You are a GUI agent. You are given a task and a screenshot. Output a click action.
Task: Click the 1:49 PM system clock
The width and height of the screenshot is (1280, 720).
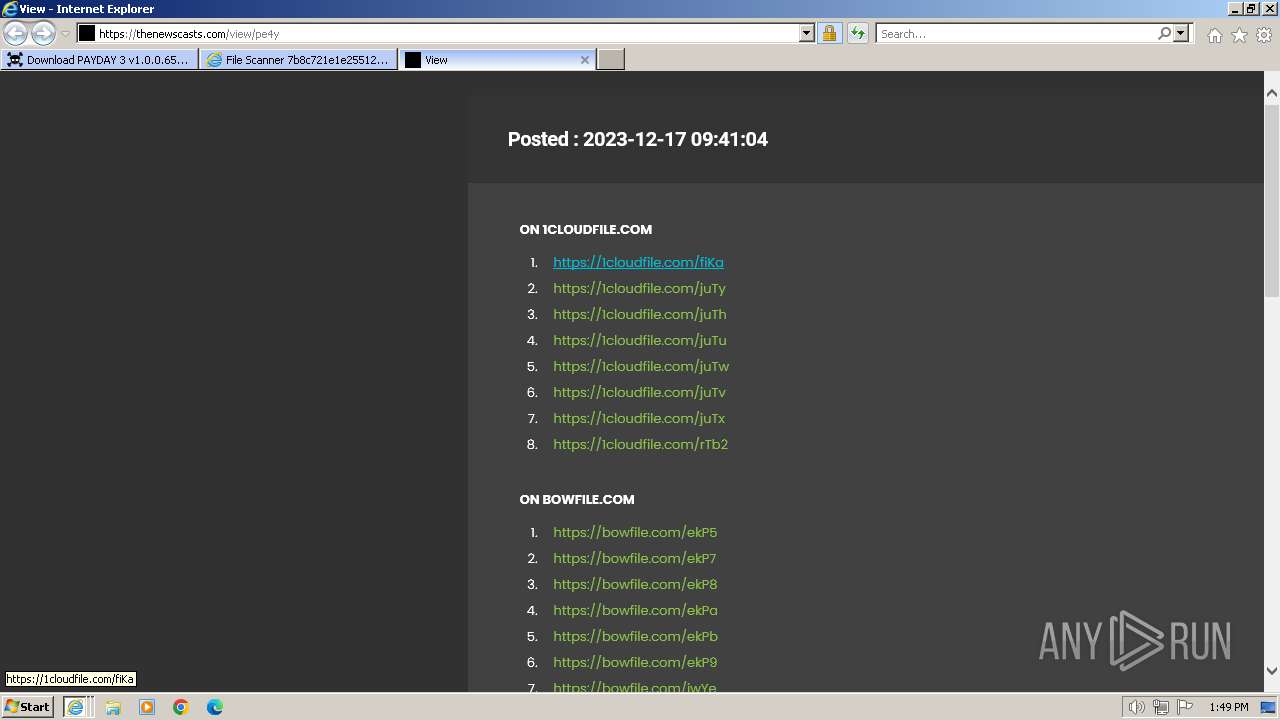click(1228, 707)
